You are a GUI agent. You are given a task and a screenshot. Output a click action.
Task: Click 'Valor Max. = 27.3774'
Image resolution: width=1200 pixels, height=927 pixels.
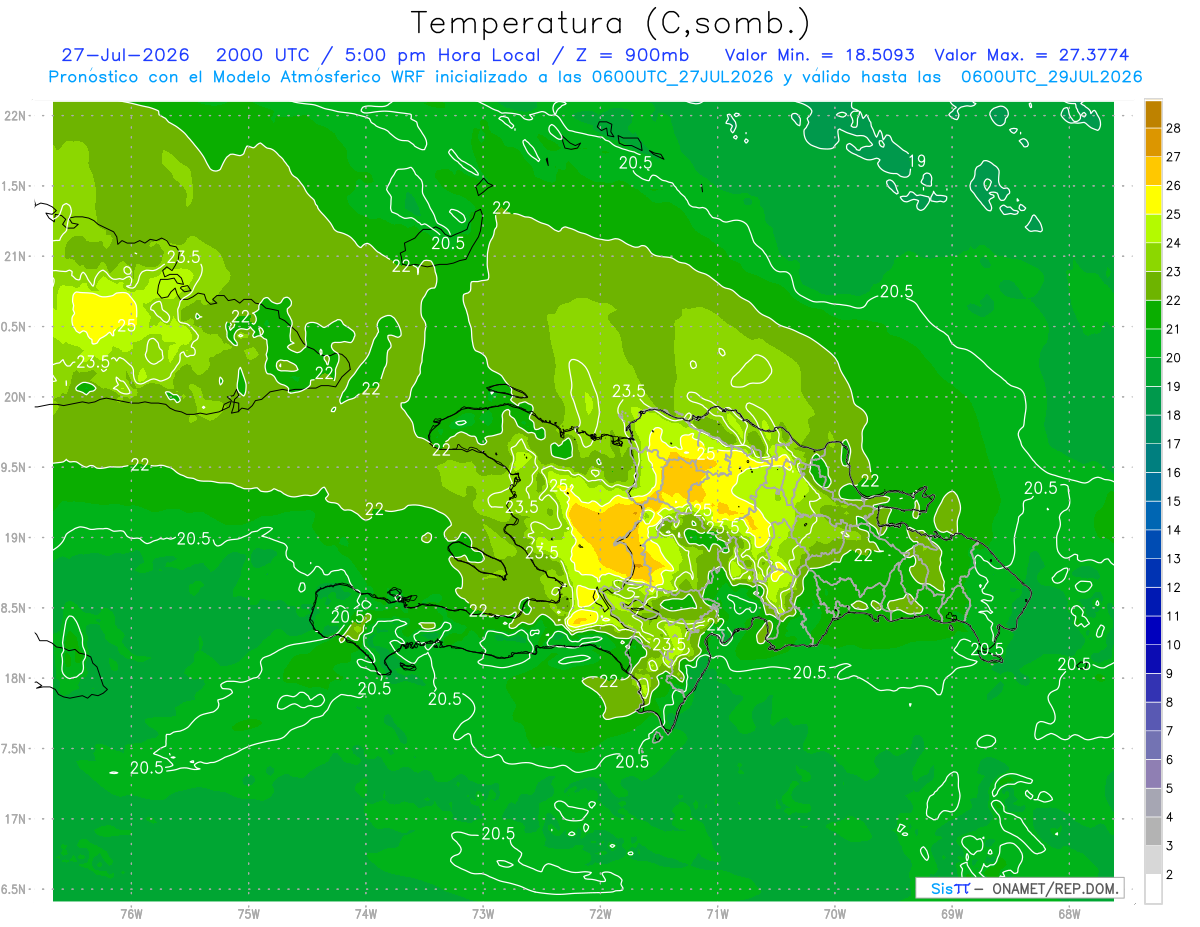(x=1032, y=55)
